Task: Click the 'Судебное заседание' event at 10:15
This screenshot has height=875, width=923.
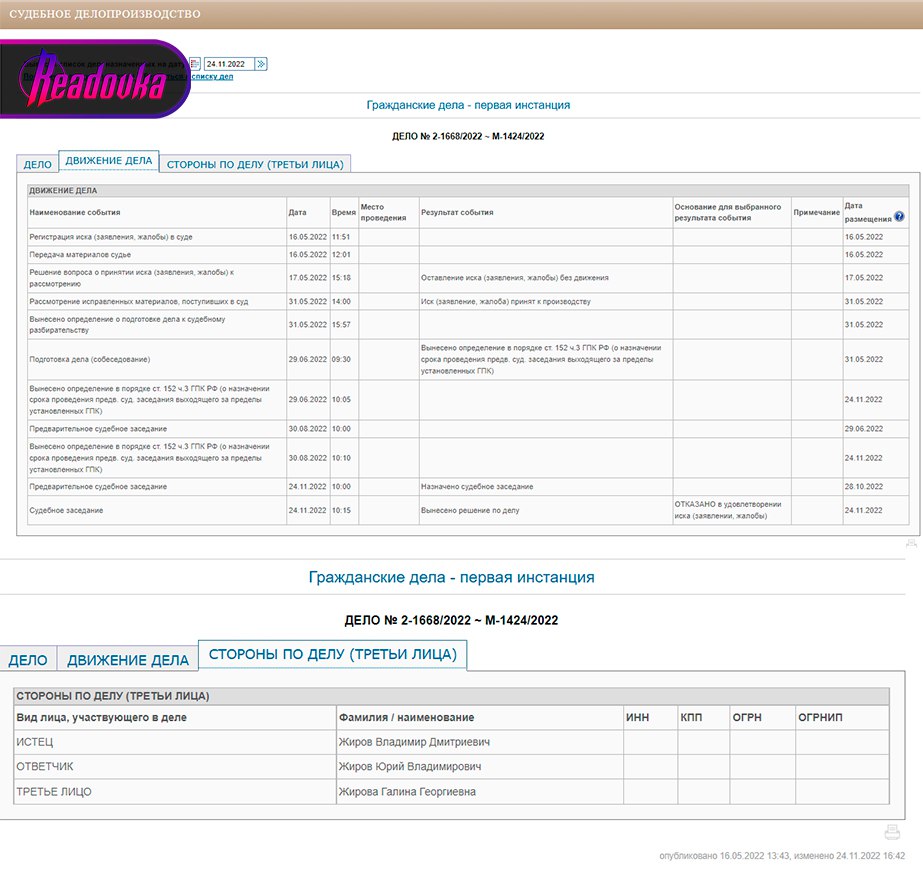Action: coord(66,511)
